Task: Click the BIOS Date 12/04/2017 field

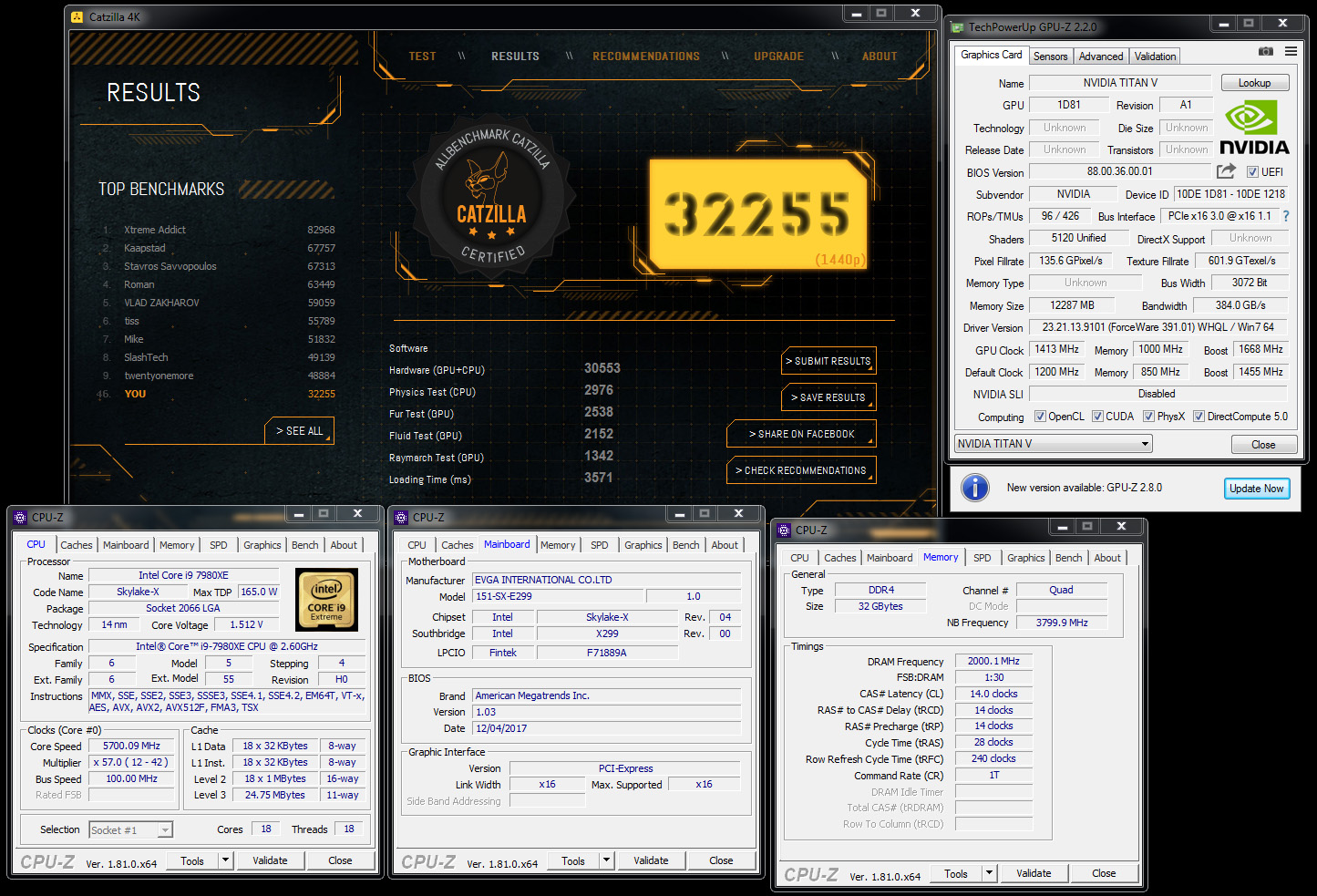Action: (606, 728)
